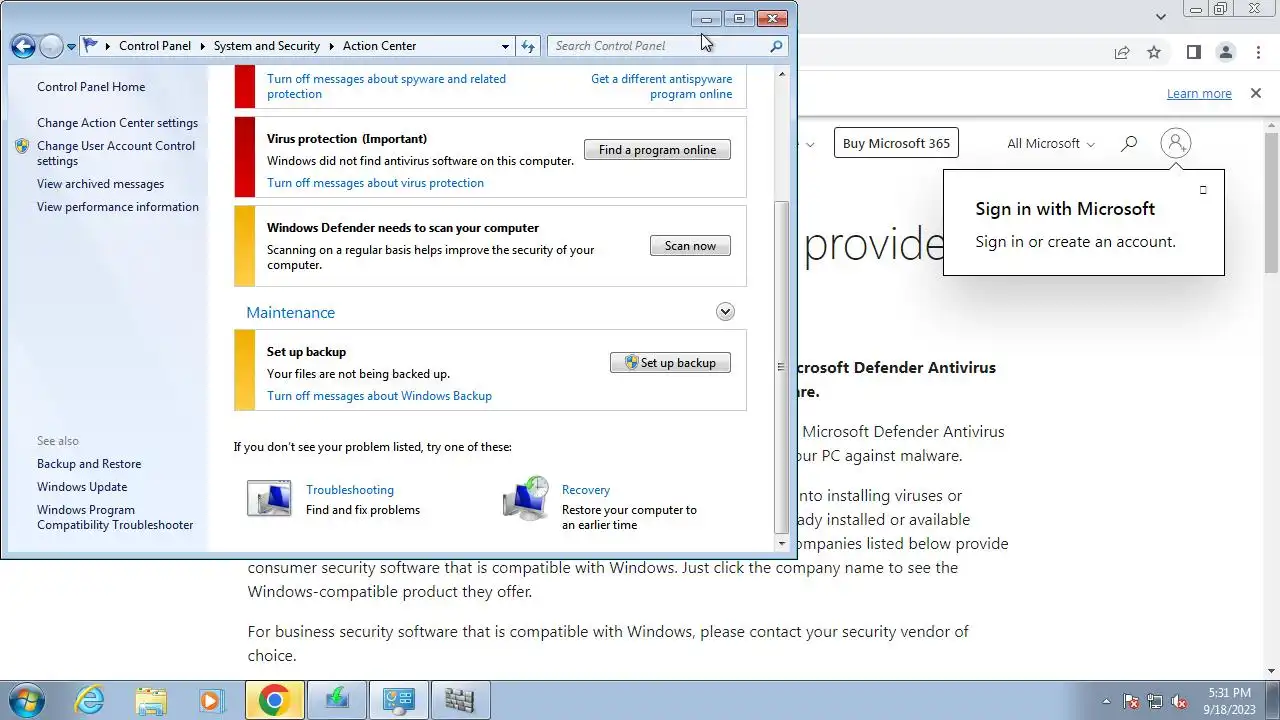
Task: Select Action Center breadcrumb segment
Action: click(379, 46)
